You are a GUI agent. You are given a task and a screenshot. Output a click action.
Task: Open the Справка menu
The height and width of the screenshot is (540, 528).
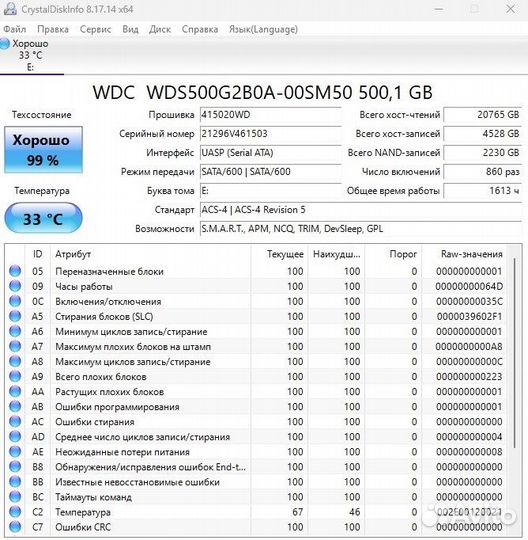pos(200,29)
